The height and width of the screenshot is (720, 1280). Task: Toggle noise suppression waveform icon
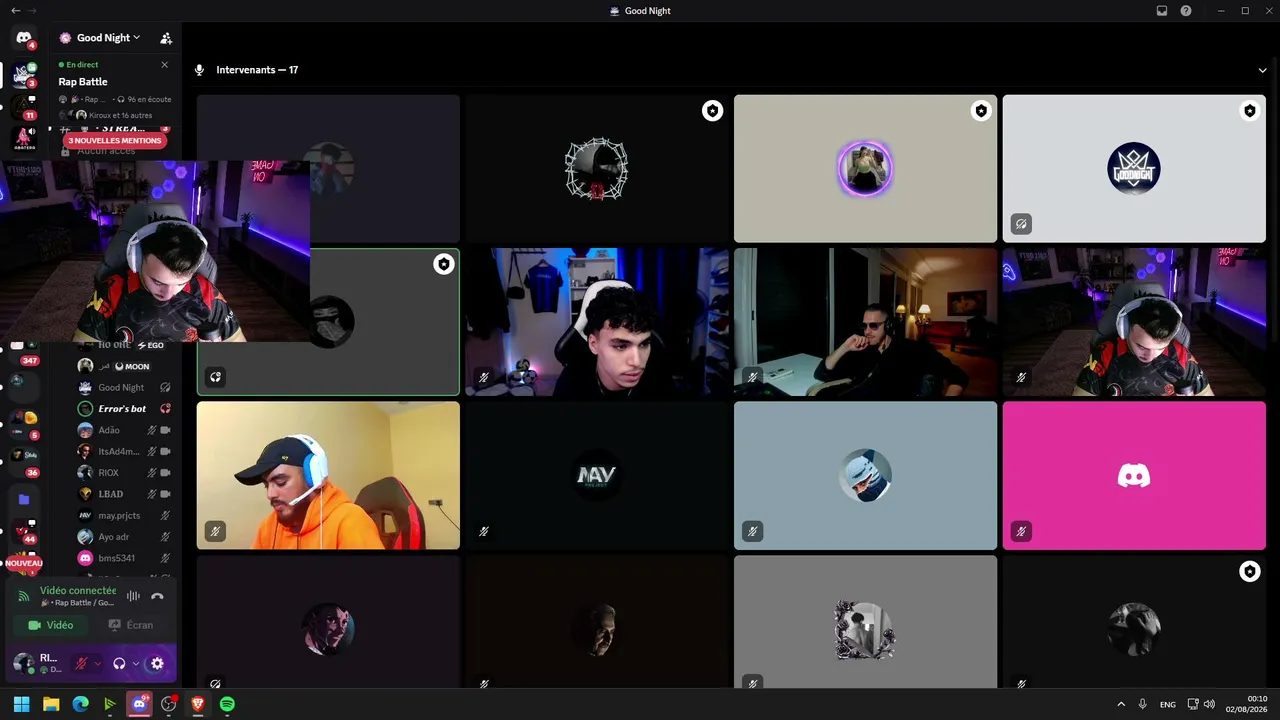(x=133, y=596)
